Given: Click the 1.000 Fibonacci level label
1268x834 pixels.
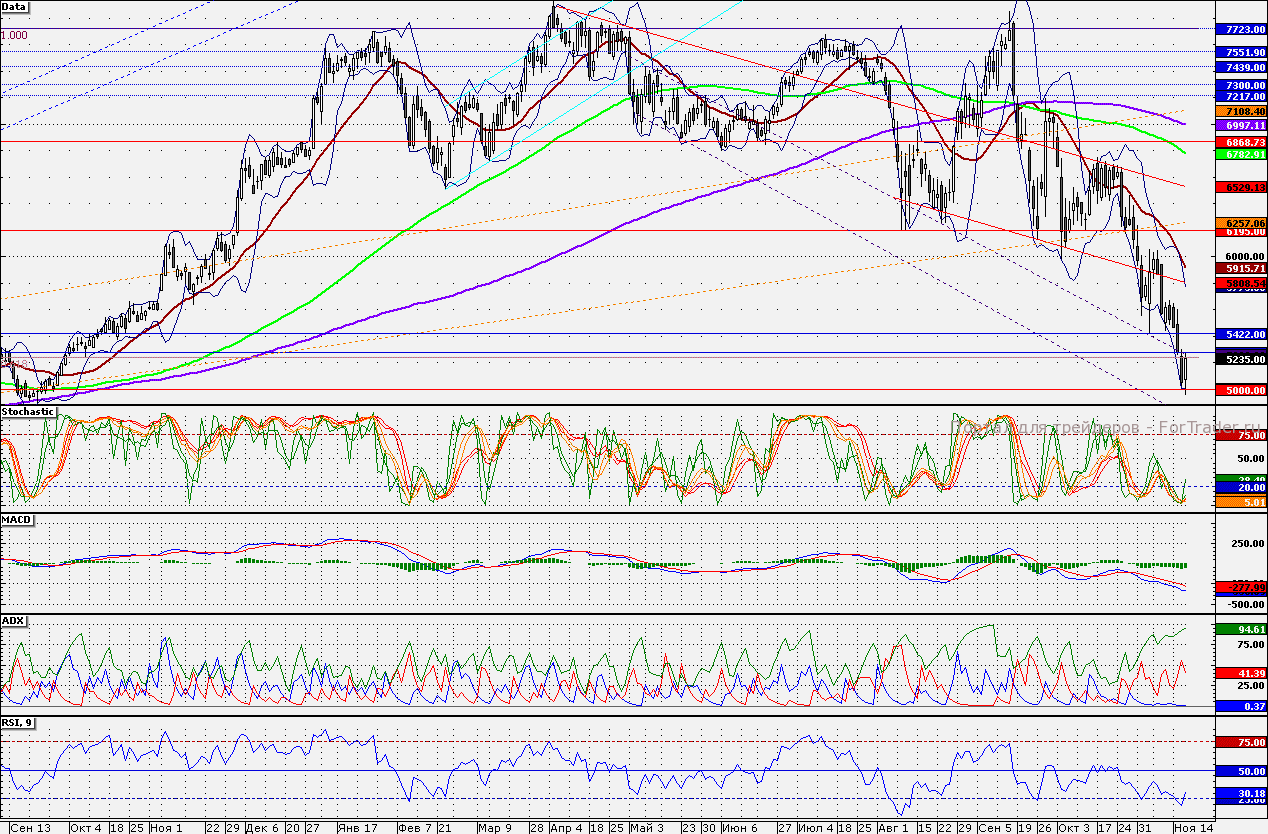Looking at the screenshot, I should [14, 35].
